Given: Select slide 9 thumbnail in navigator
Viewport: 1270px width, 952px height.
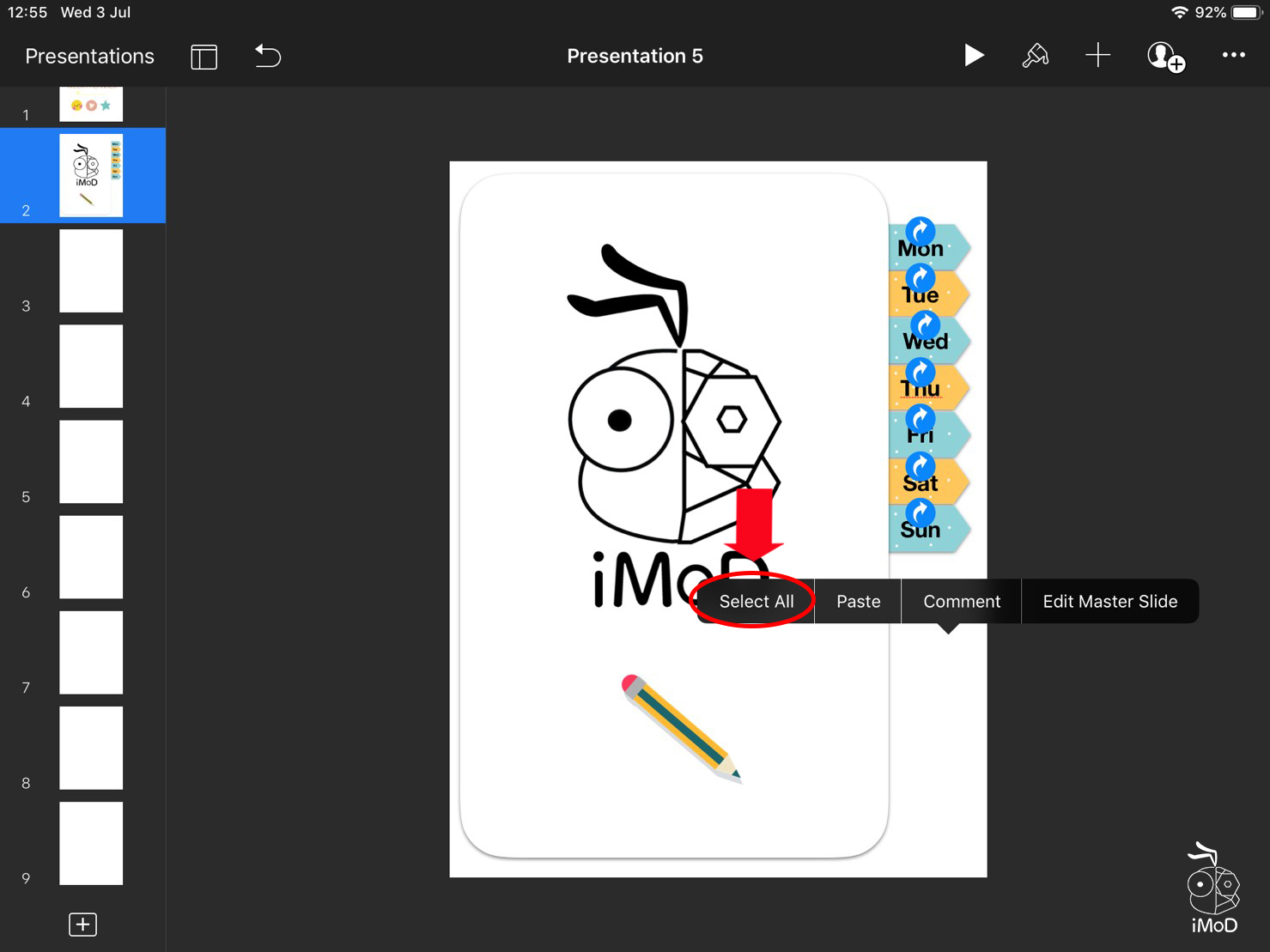Looking at the screenshot, I should [x=91, y=843].
